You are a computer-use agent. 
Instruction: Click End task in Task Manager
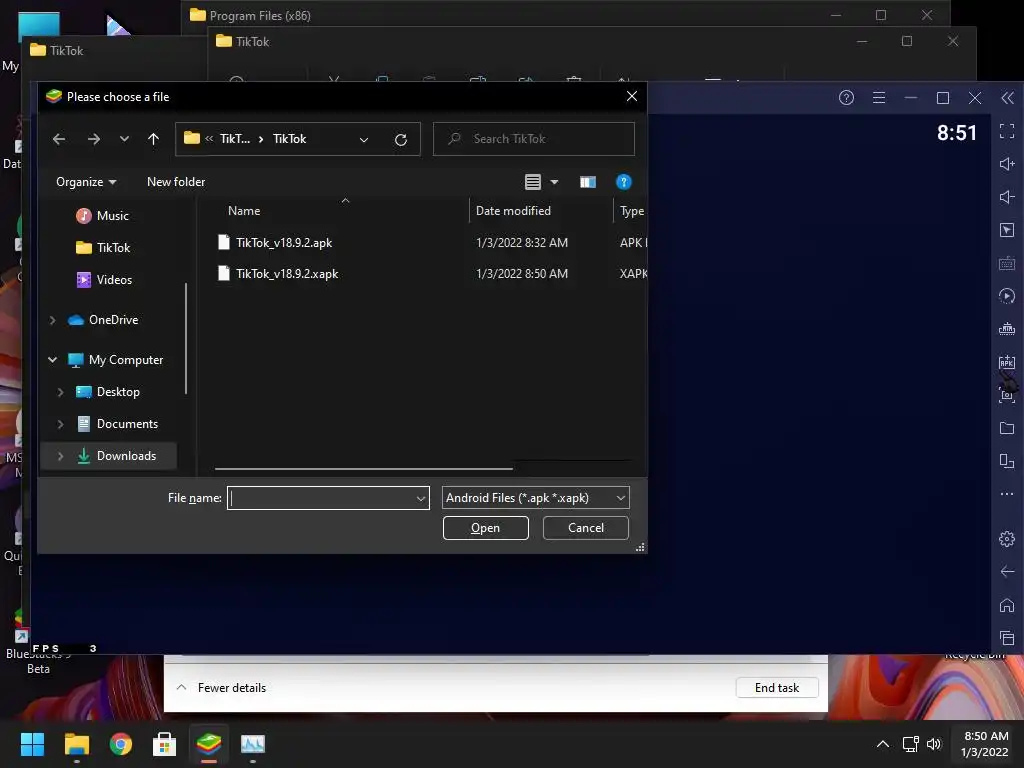point(777,688)
